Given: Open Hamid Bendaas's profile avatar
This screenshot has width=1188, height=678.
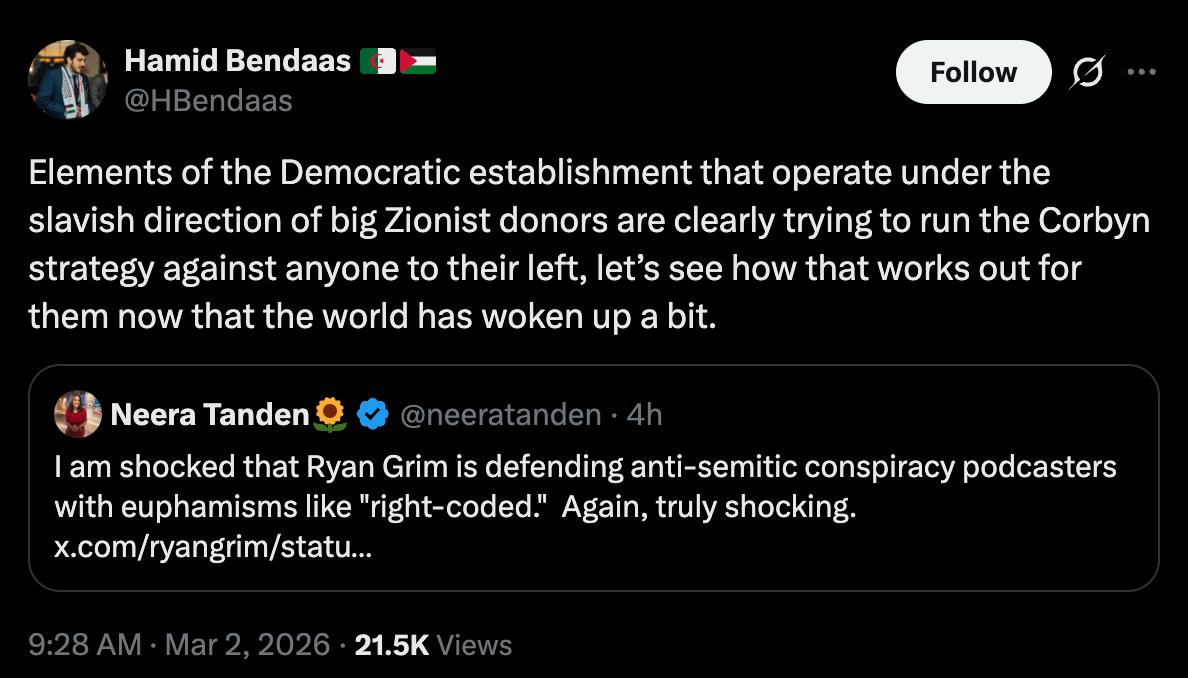Looking at the screenshot, I should click(x=67, y=80).
